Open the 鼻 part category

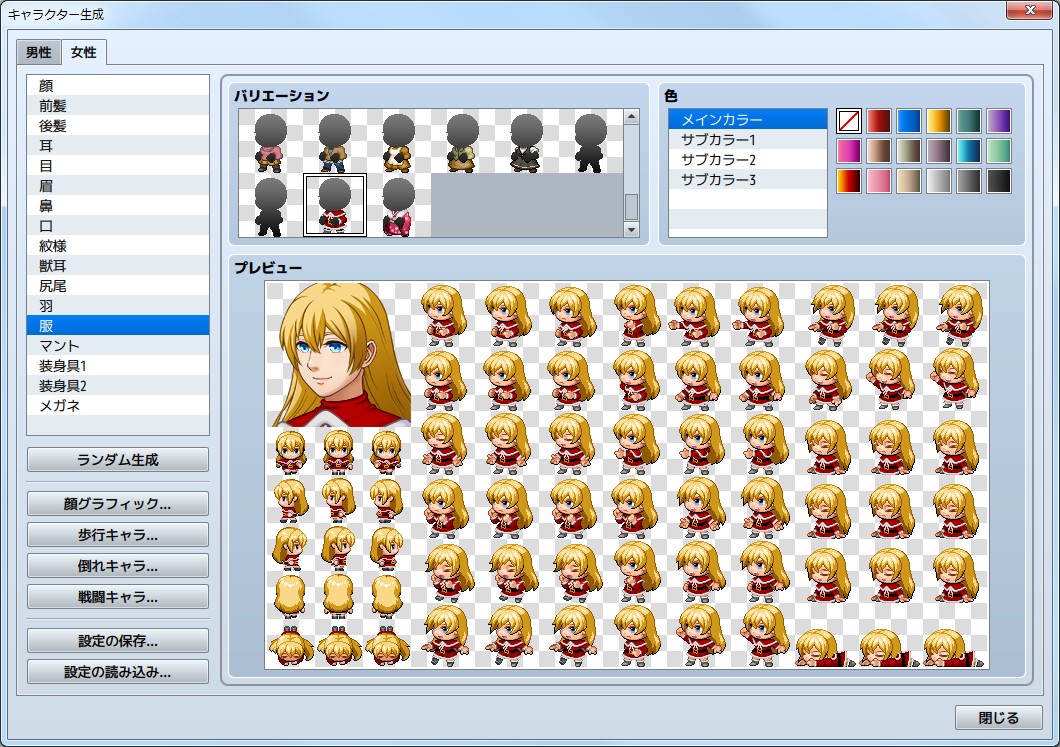(118, 206)
